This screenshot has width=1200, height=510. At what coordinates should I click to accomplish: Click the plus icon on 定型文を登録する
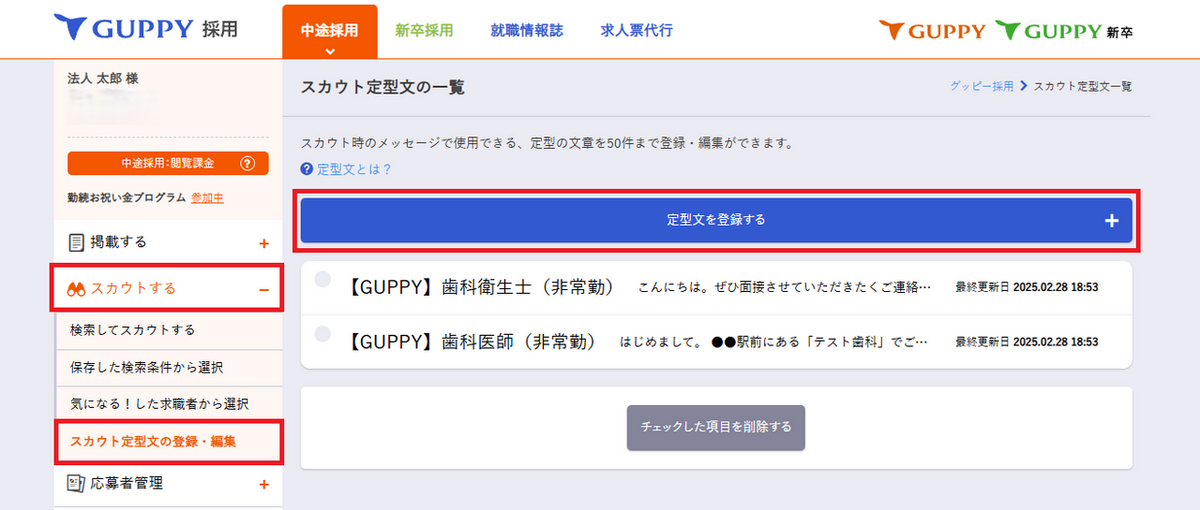(x=1111, y=221)
